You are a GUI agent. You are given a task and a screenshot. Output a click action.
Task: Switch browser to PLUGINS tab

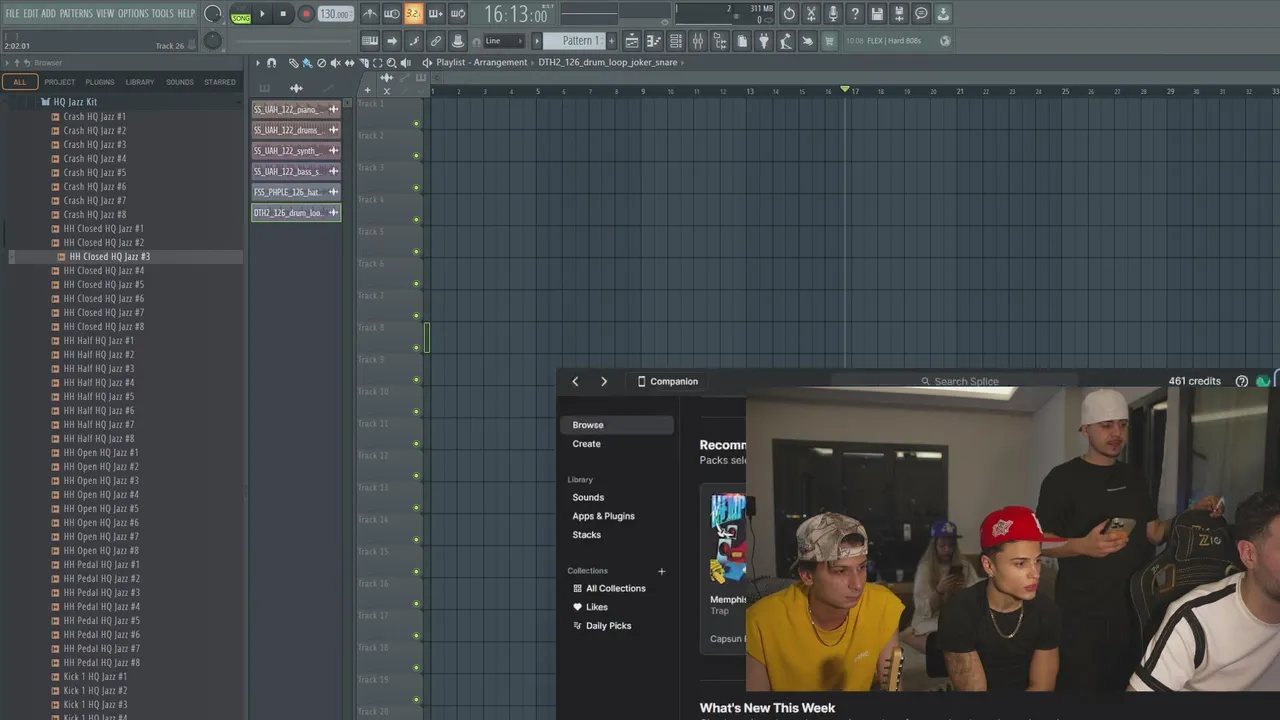99,82
